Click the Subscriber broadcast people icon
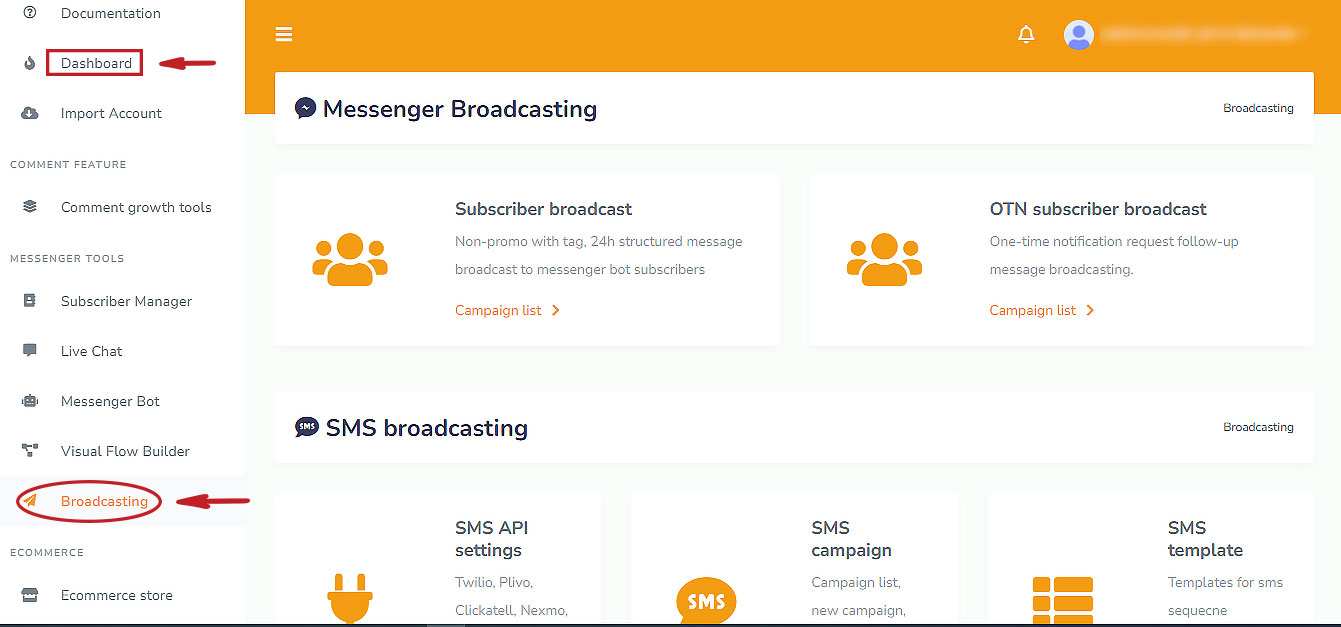Image resolution: width=1341 pixels, height=627 pixels. click(349, 260)
